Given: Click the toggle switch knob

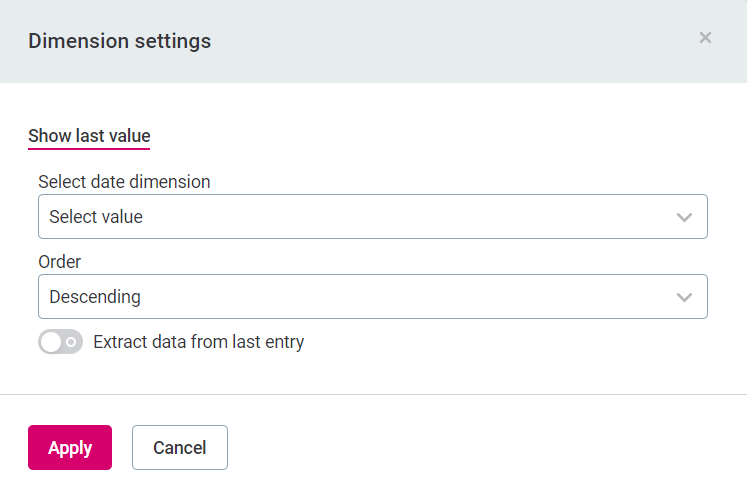Looking at the screenshot, I should pos(50,342).
